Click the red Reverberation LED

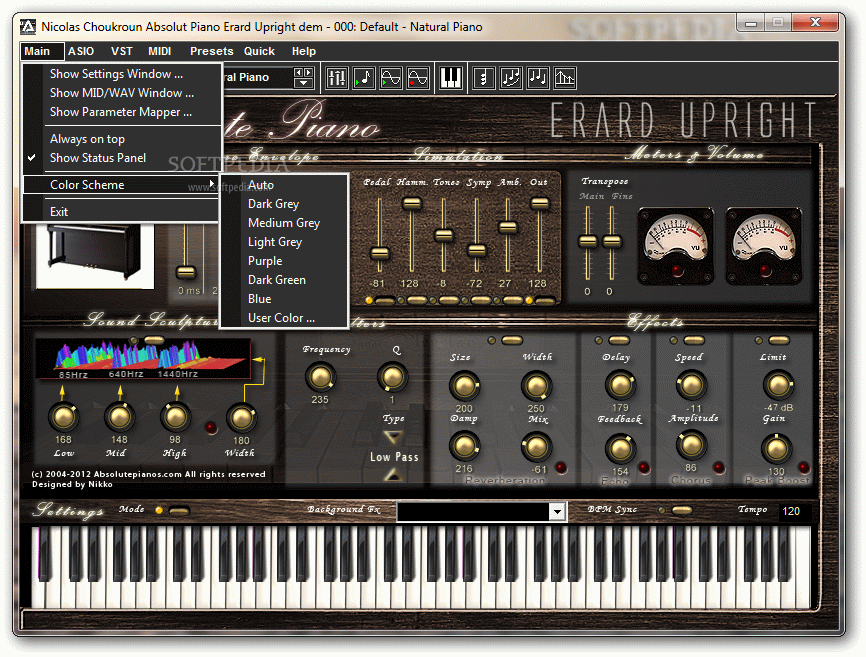point(561,468)
